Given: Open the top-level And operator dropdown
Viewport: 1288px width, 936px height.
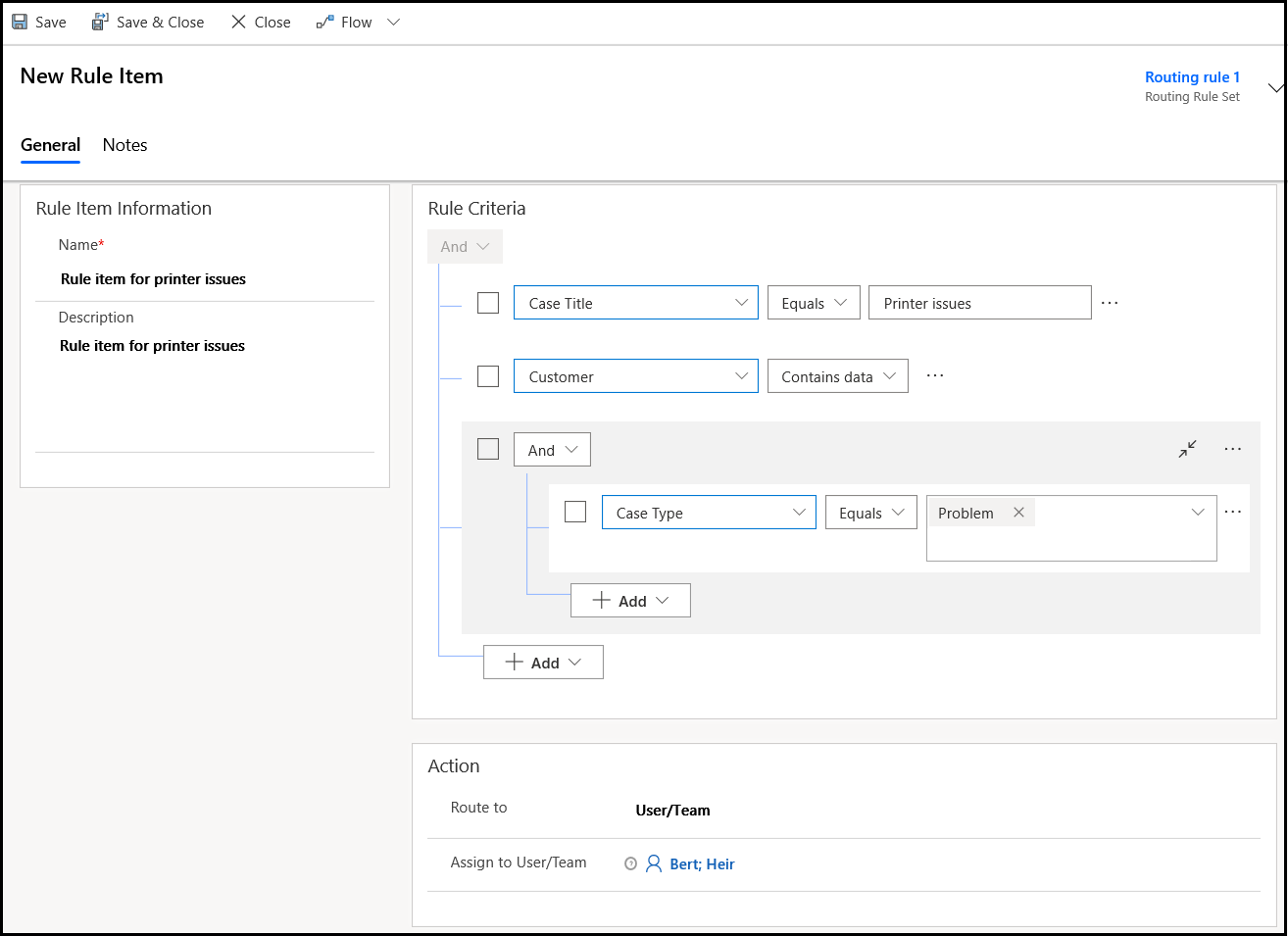Looking at the screenshot, I should point(465,246).
